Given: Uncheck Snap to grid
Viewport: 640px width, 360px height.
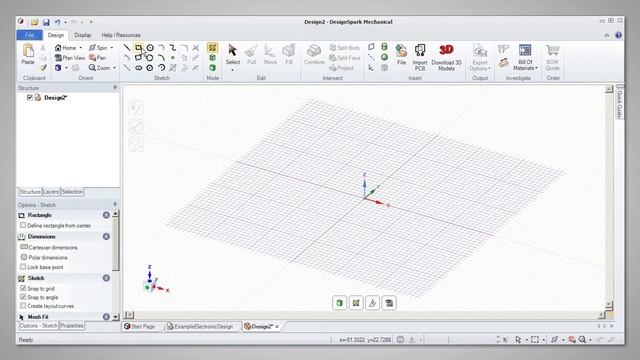Looking at the screenshot, I should (x=23, y=288).
